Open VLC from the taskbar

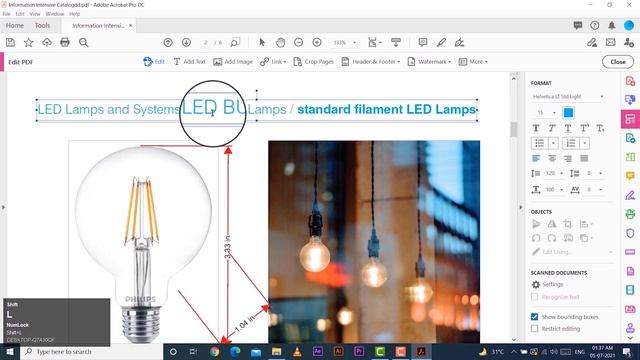(297, 351)
